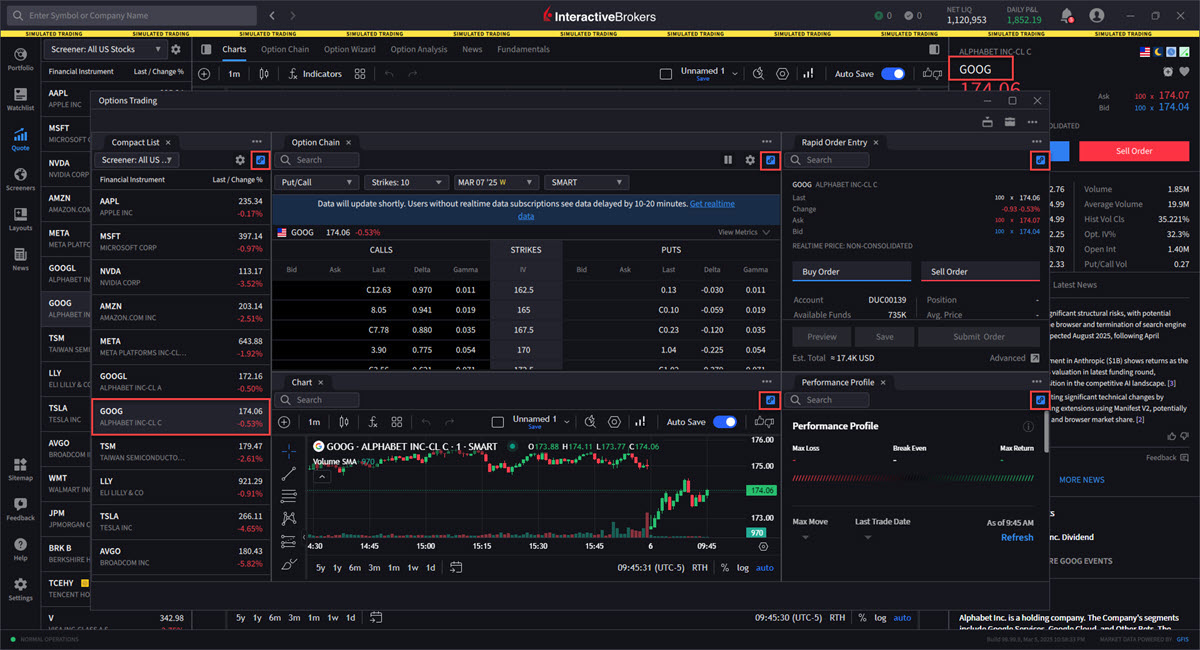This screenshot has width=1200, height=650.
Task: Click Refresh in Performance Profile
Action: tap(1017, 537)
